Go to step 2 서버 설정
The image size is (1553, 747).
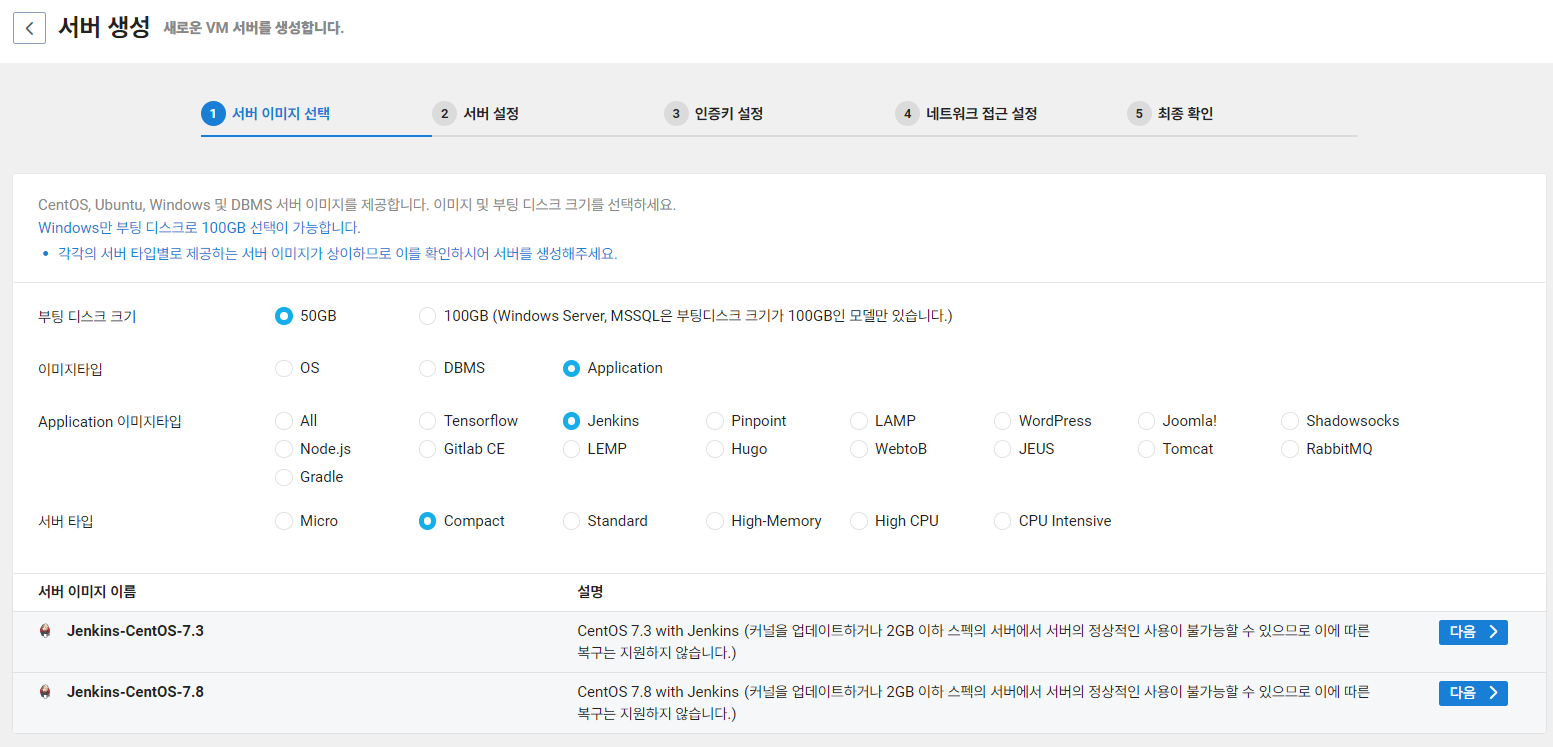tap(476, 114)
